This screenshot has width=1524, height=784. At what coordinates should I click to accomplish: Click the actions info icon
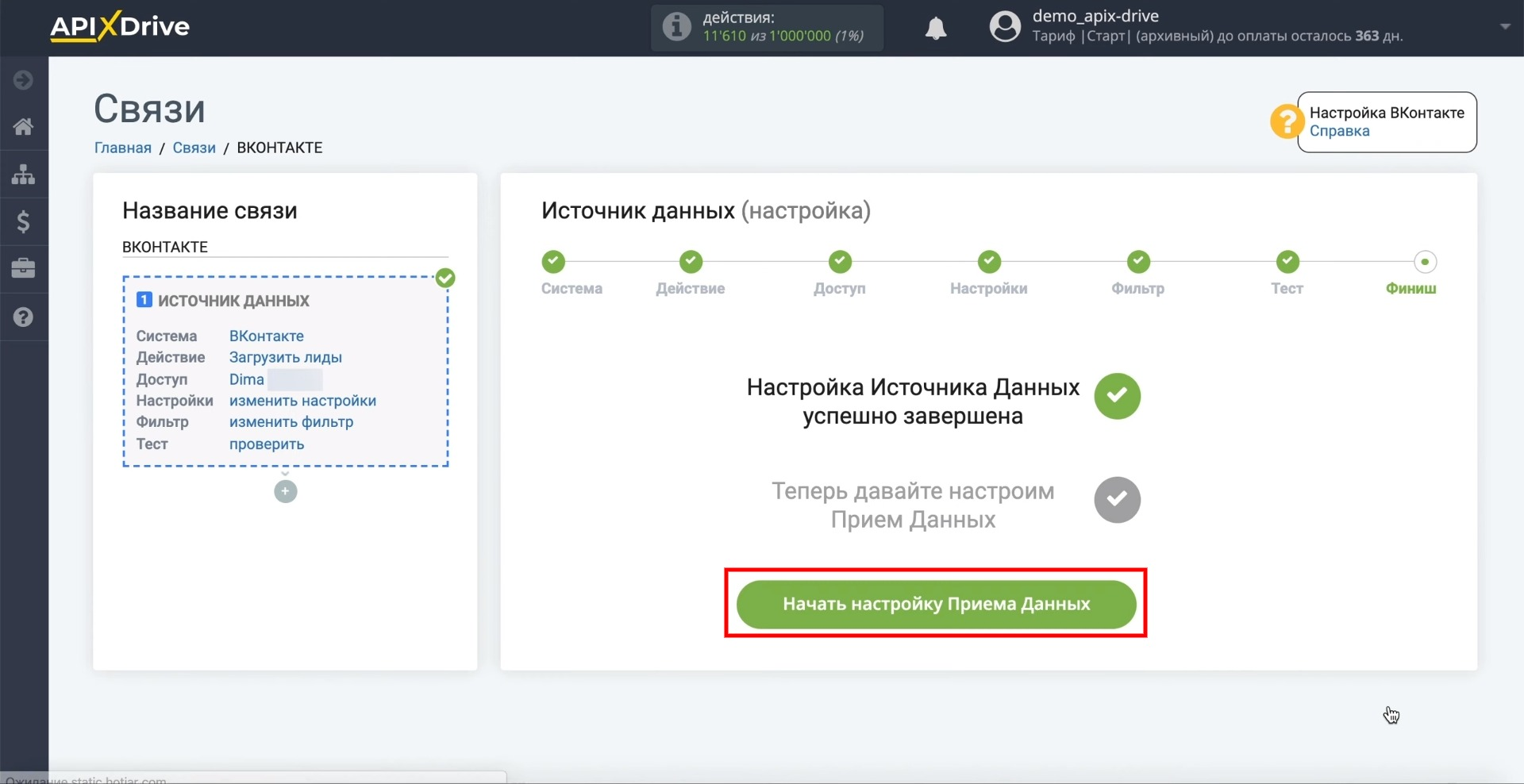click(676, 26)
